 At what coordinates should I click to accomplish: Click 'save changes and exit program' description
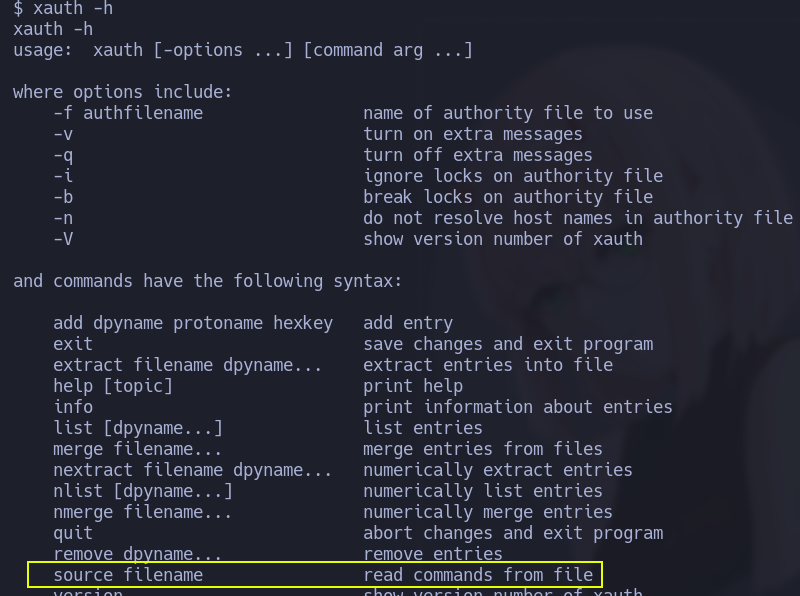(508, 344)
